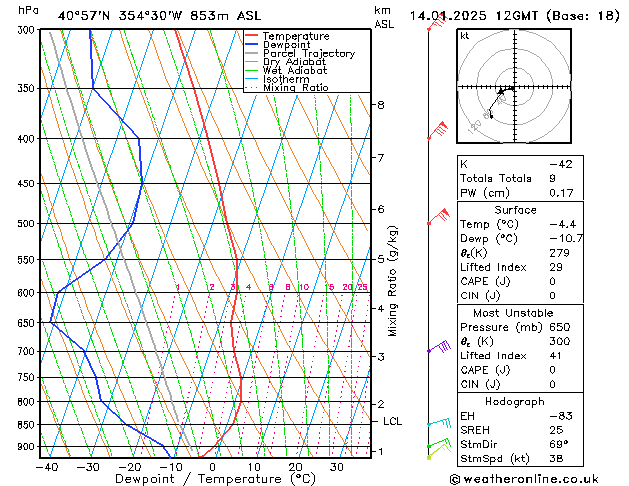Click the StmSpd (kt) value 38

[x=556, y=458]
